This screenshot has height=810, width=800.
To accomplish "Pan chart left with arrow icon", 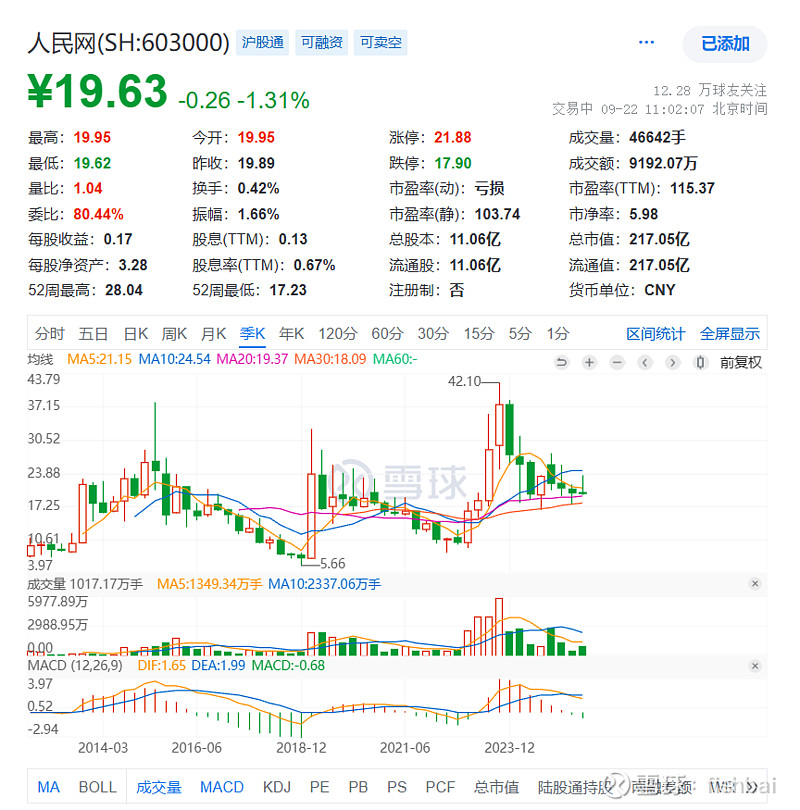I will point(645,363).
